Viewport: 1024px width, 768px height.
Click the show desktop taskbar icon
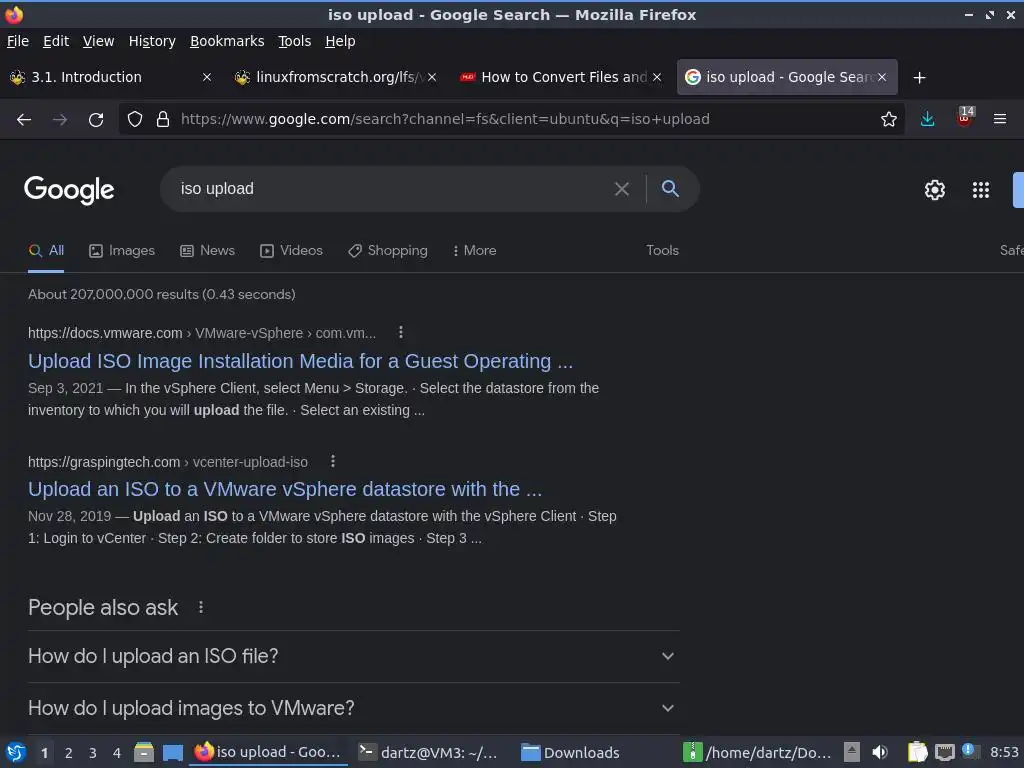[172, 753]
